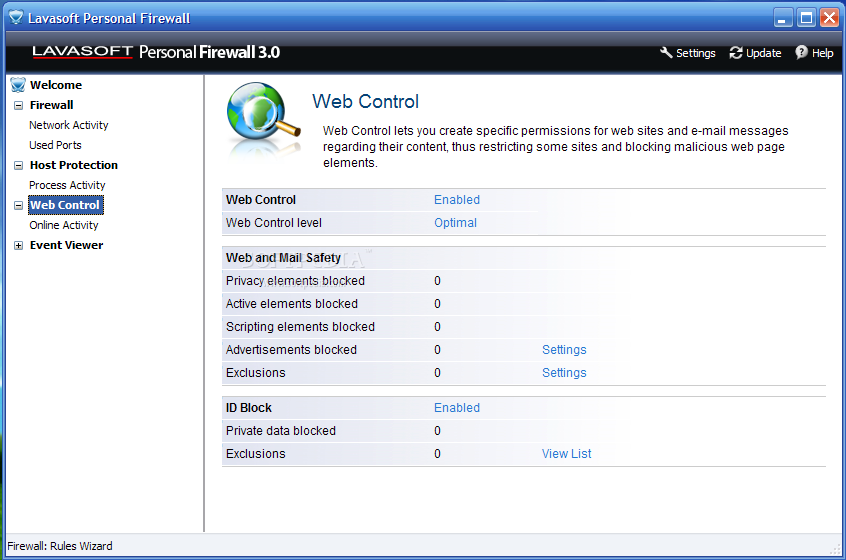846x560 pixels.
Task: Close the Lavasoft Personal Firewall window
Action: pyautogui.click(x=829, y=18)
